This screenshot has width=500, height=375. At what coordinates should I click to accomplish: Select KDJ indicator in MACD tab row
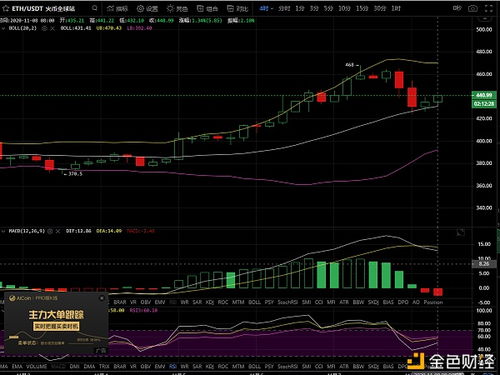point(210,302)
